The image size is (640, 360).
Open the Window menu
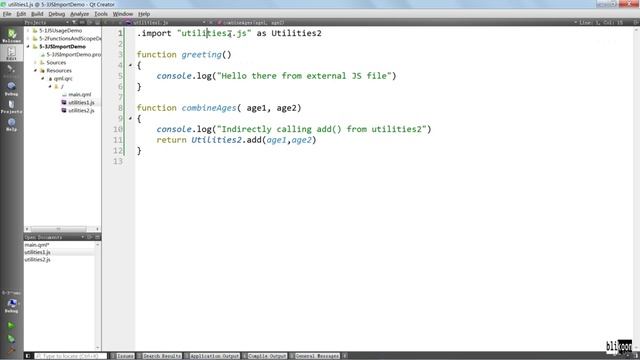click(x=123, y=14)
